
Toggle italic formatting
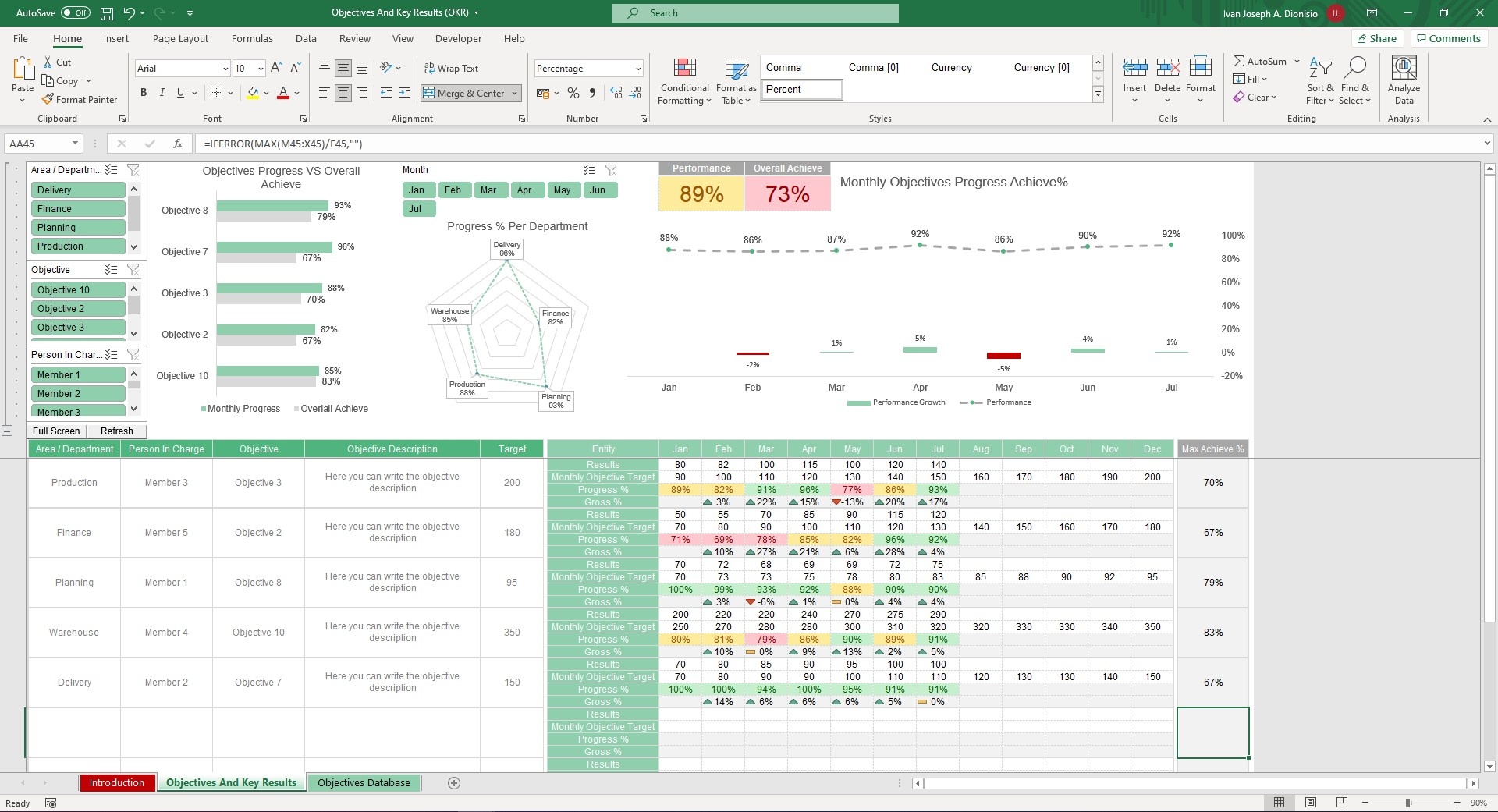click(162, 93)
